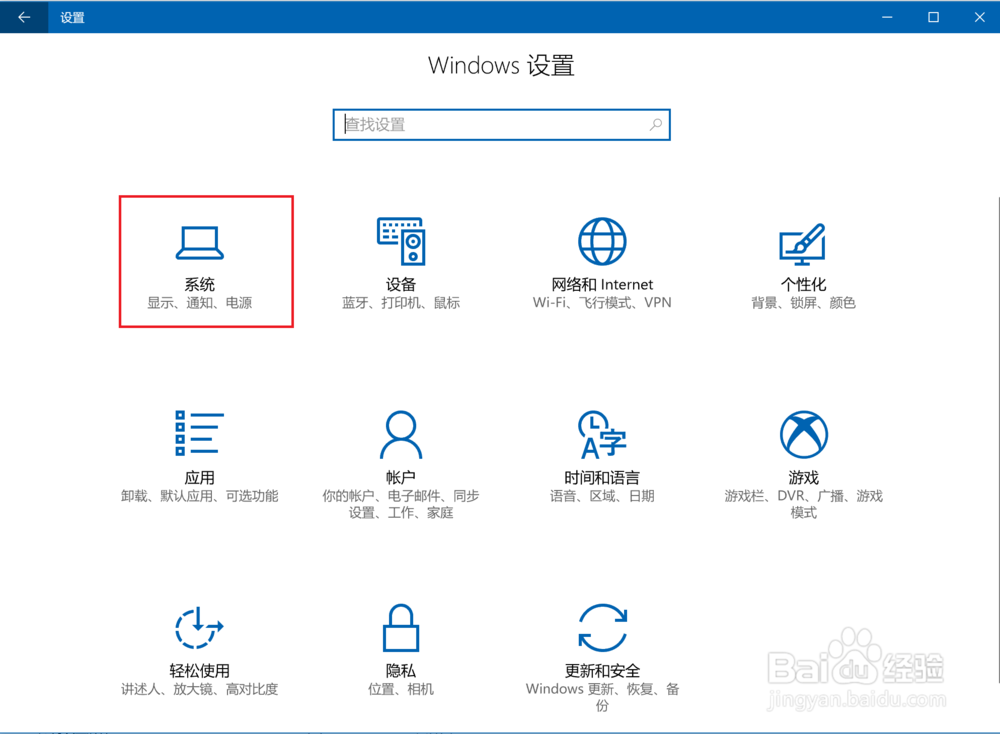1000x734 pixels.
Task: Open the 系统 (System) settings icon
Action: 199,241
